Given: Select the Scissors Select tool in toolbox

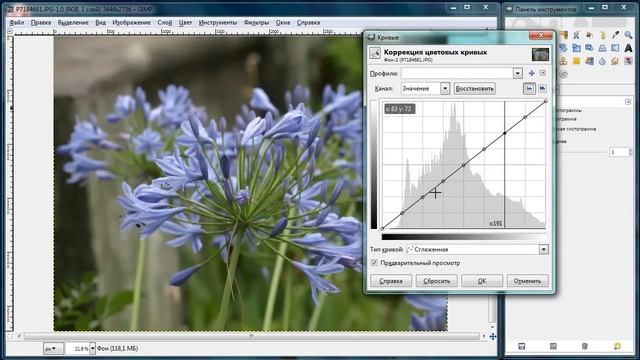Looking at the screenshot, I should 576,36.
